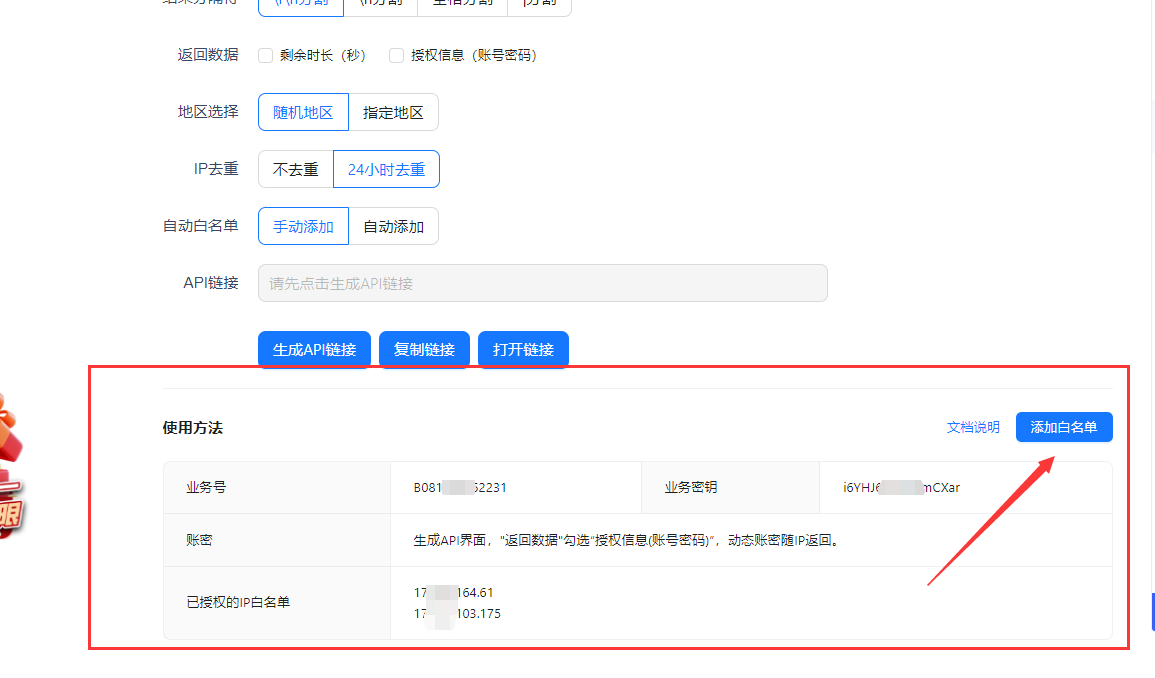Select the 24小时去重 option

point(386,170)
